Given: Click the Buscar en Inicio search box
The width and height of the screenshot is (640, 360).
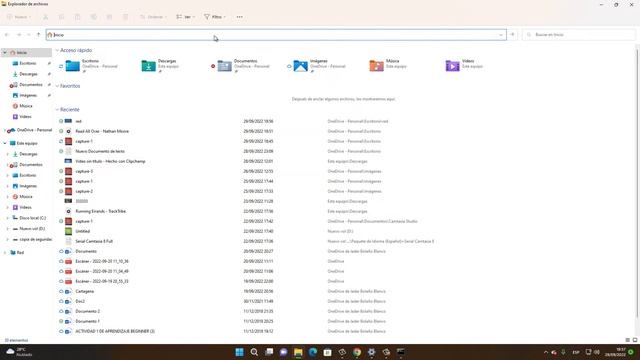Looking at the screenshot, I should click(579, 35).
